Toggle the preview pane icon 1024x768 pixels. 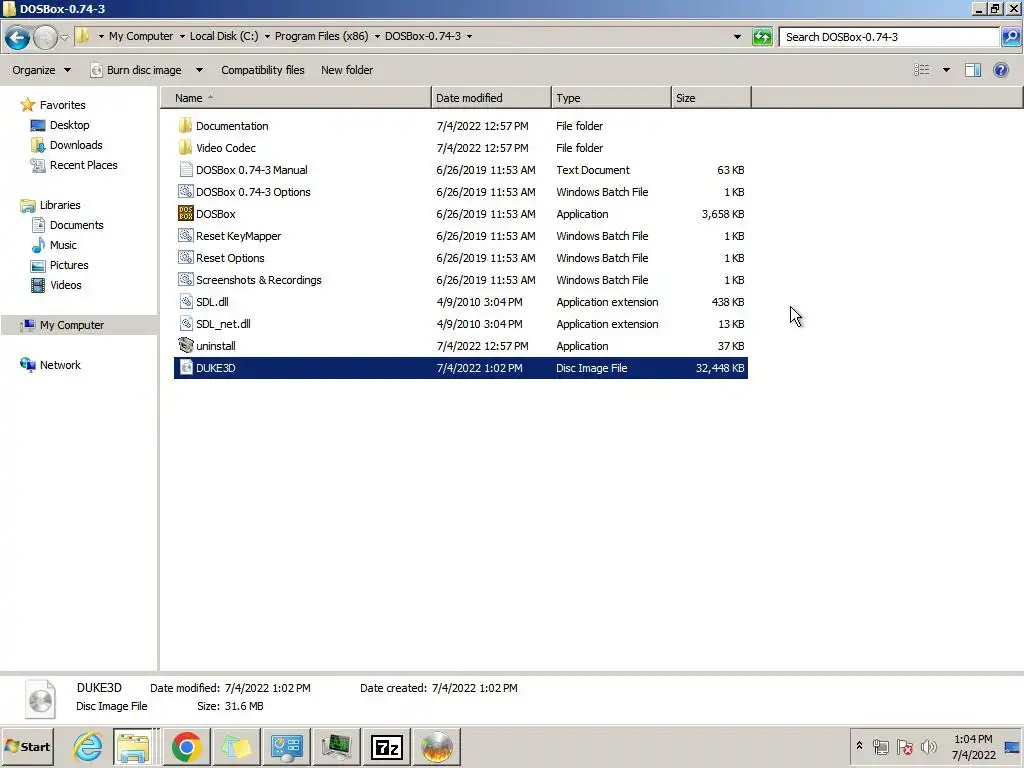[x=973, y=70]
